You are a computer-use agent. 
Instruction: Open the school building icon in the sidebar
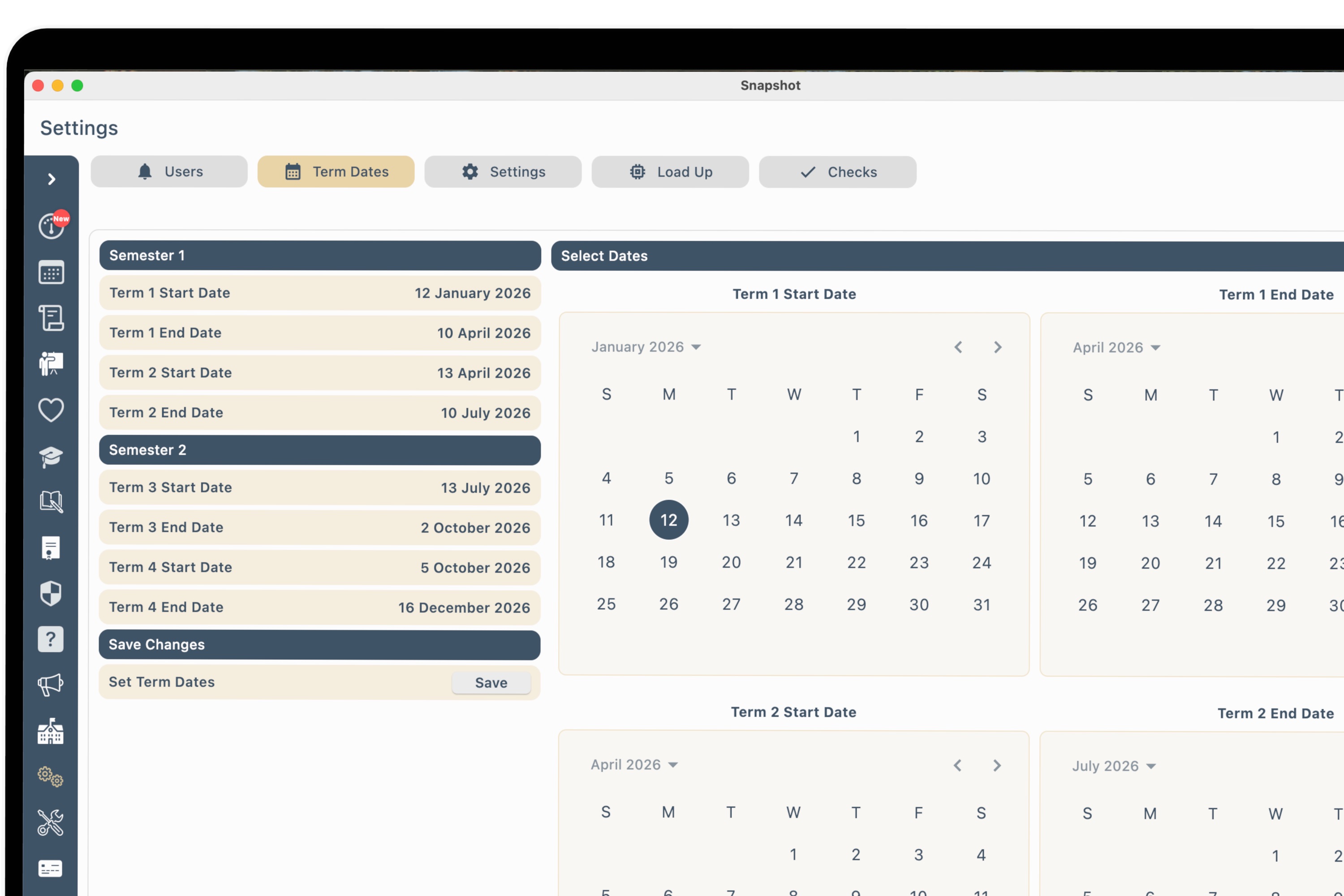(51, 732)
